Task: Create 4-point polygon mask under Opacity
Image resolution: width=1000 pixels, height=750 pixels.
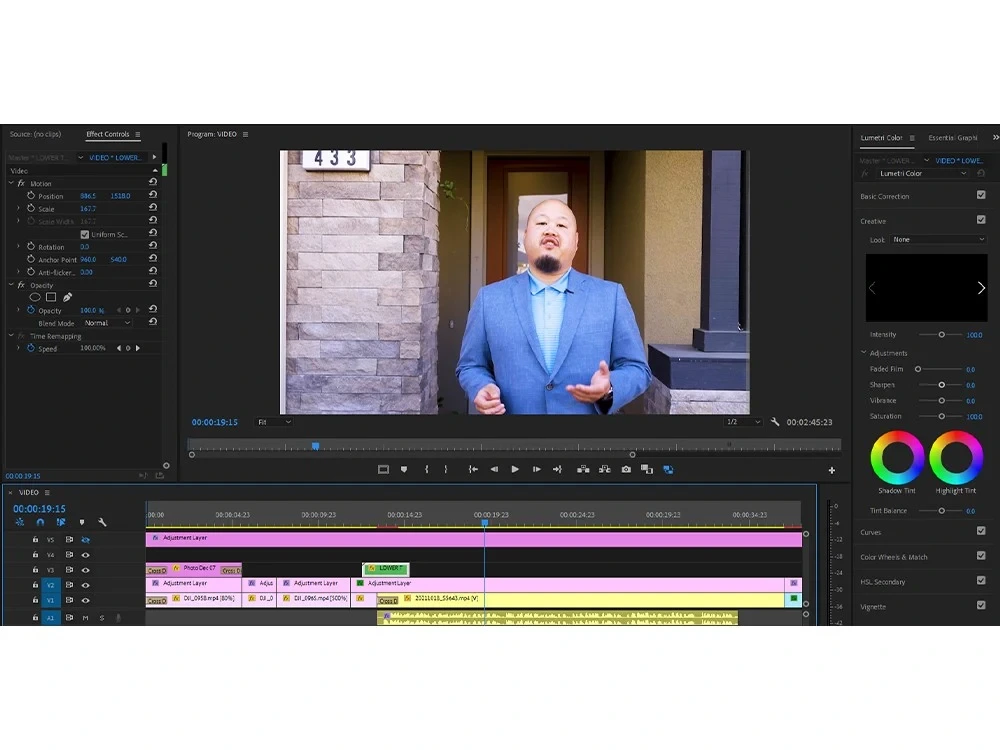Action: click(x=51, y=297)
